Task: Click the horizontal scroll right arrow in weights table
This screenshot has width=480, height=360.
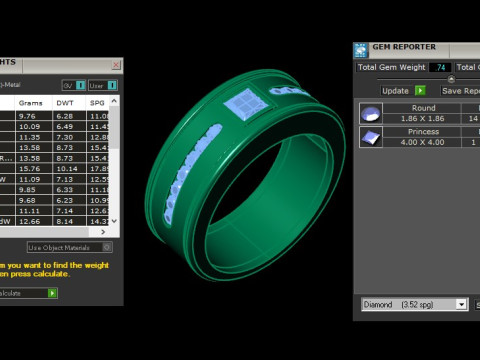Action: point(103,232)
